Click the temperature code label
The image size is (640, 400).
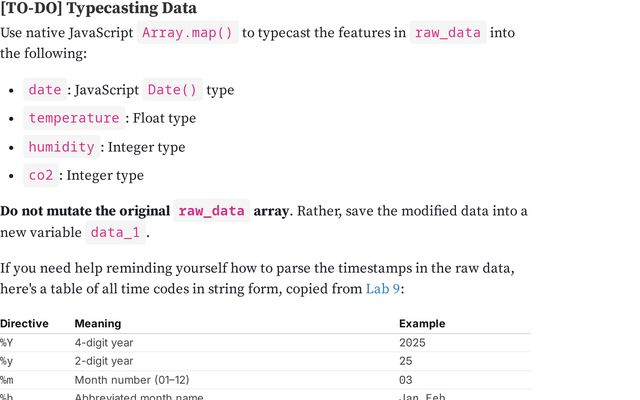tap(74, 118)
